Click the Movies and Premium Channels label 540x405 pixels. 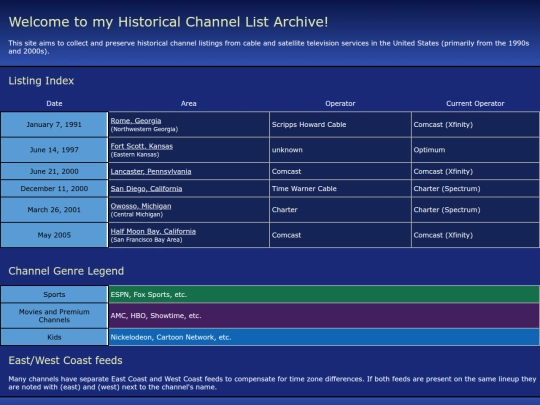click(54, 315)
